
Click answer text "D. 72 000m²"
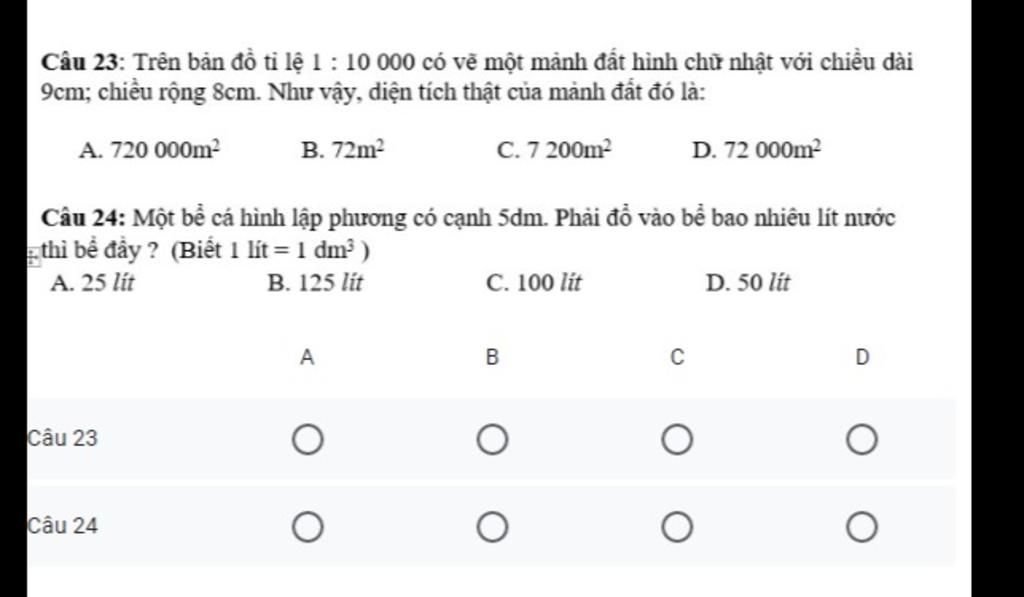click(756, 151)
